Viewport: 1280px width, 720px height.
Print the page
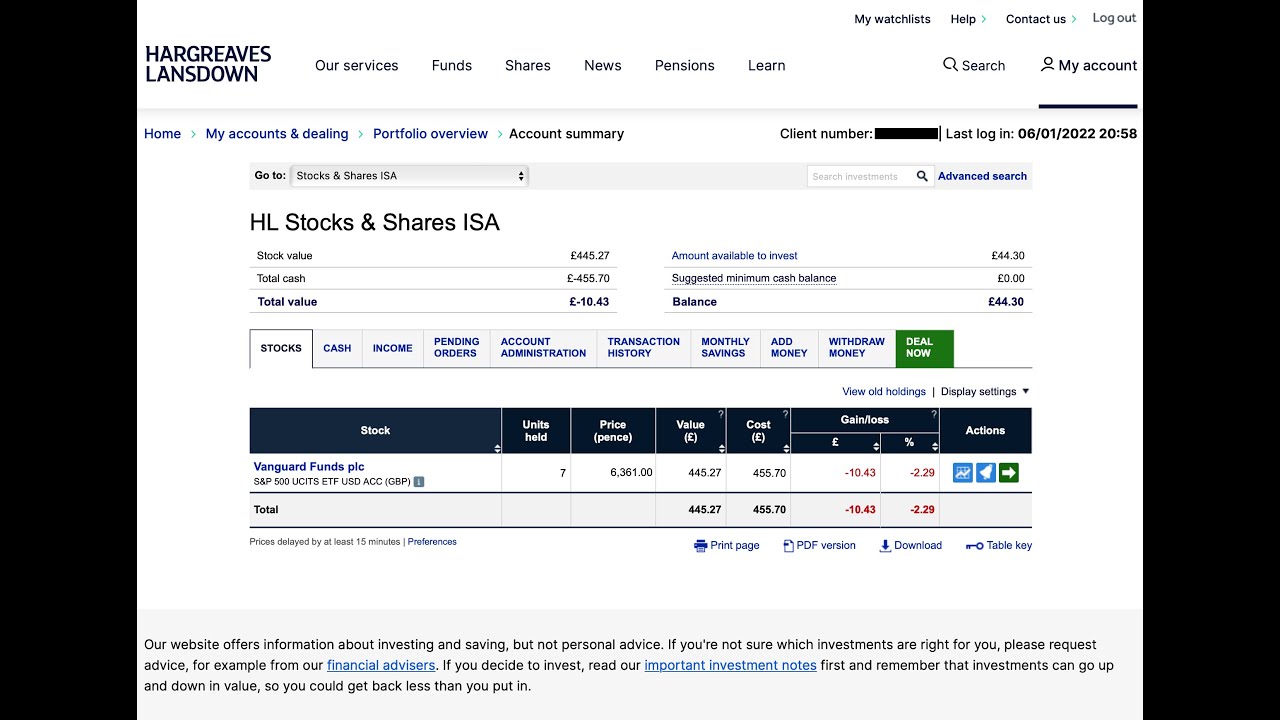click(727, 546)
